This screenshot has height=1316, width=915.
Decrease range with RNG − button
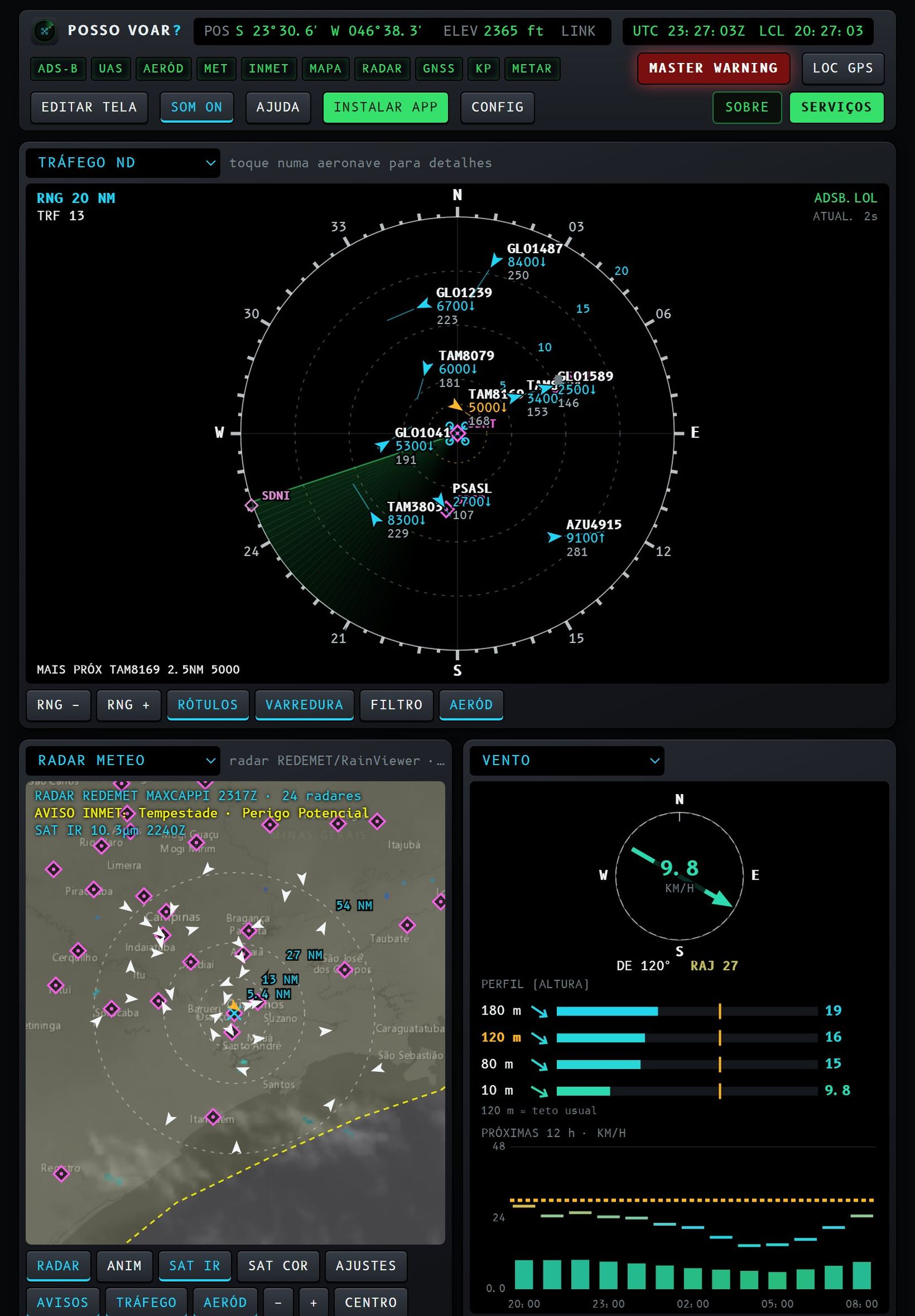[x=58, y=704]
